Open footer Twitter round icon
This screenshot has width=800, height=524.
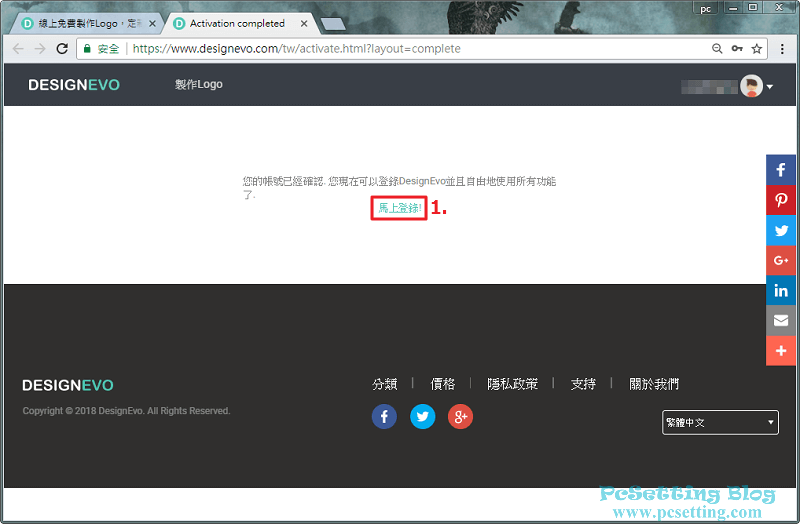422,417
